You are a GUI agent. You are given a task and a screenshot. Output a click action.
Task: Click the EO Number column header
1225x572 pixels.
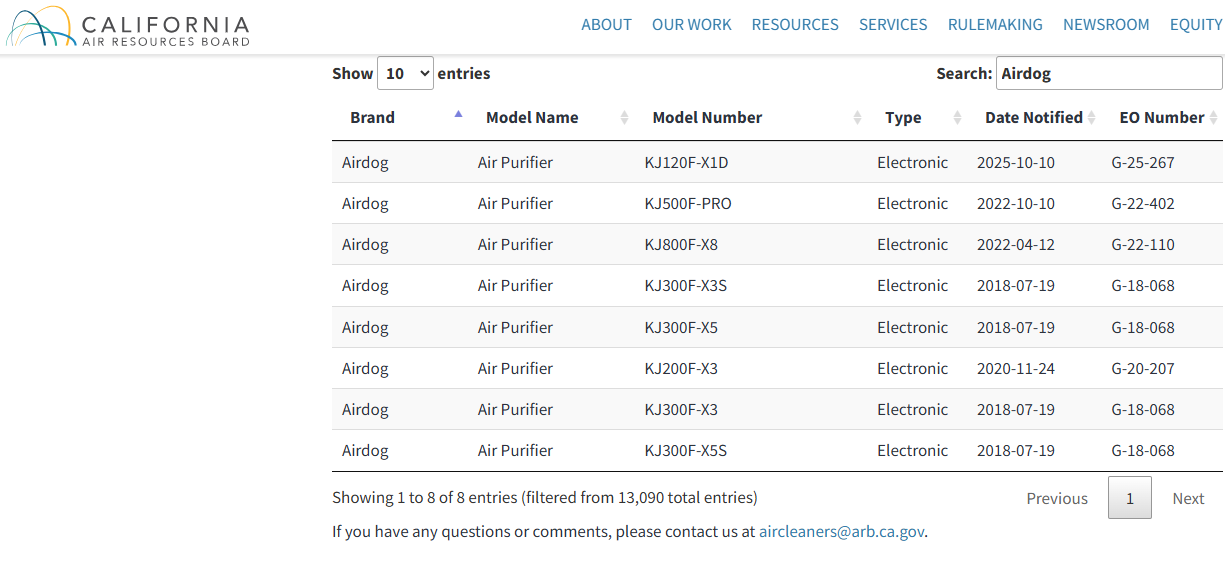click(1162, 118)
